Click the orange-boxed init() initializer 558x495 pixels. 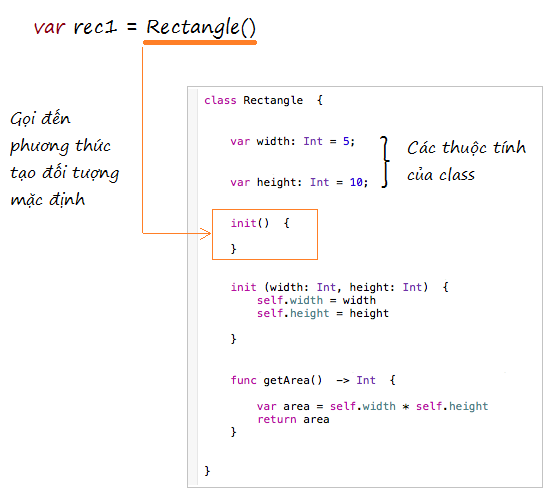265,235
